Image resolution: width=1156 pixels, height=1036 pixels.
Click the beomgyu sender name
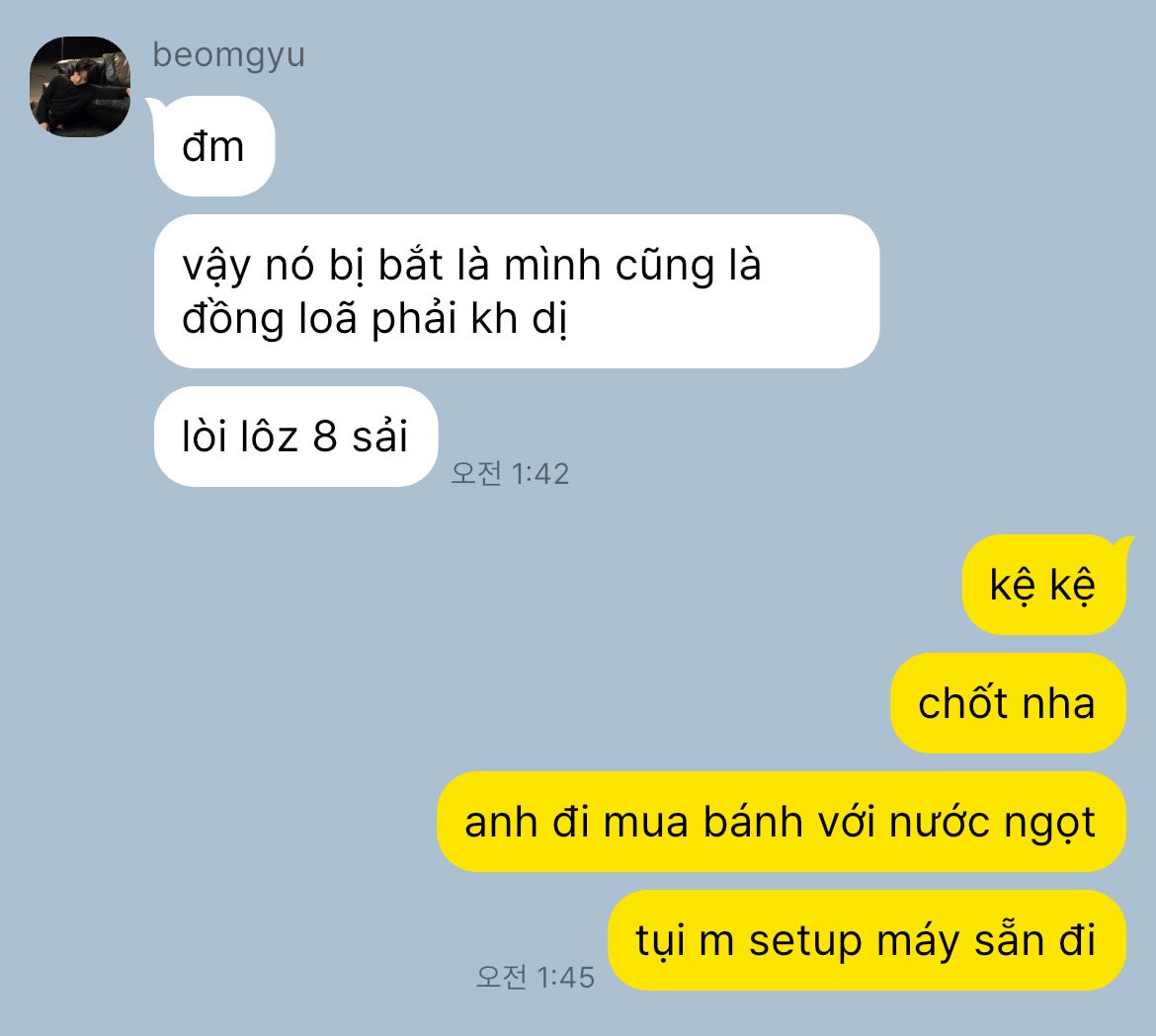pyautogui.click(x=228, y=56)
